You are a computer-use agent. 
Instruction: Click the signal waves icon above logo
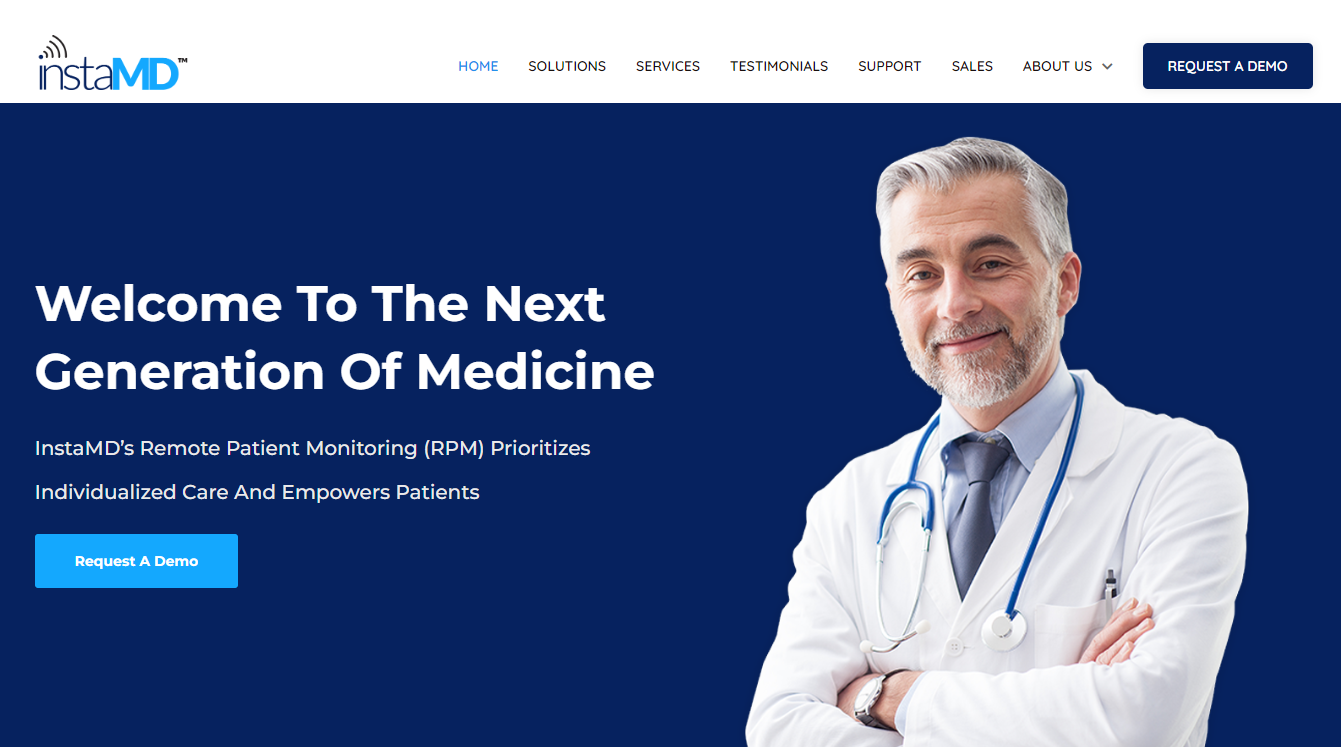coord(53,46)
